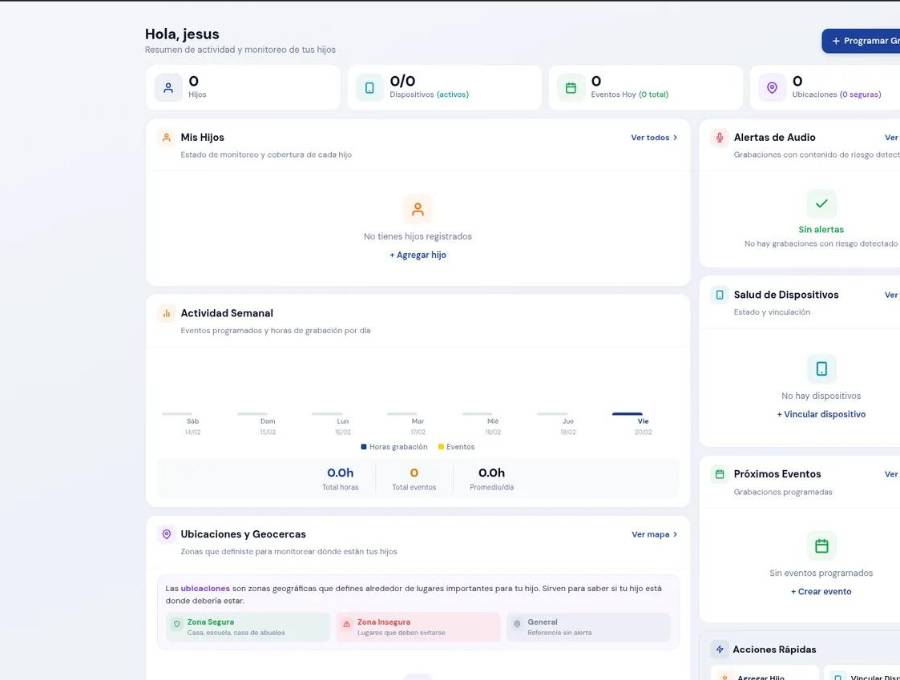Image resolution: width=900 pixels, height=680 pixels.
Task: Click the Zona Insegura card
Action: 418,627
